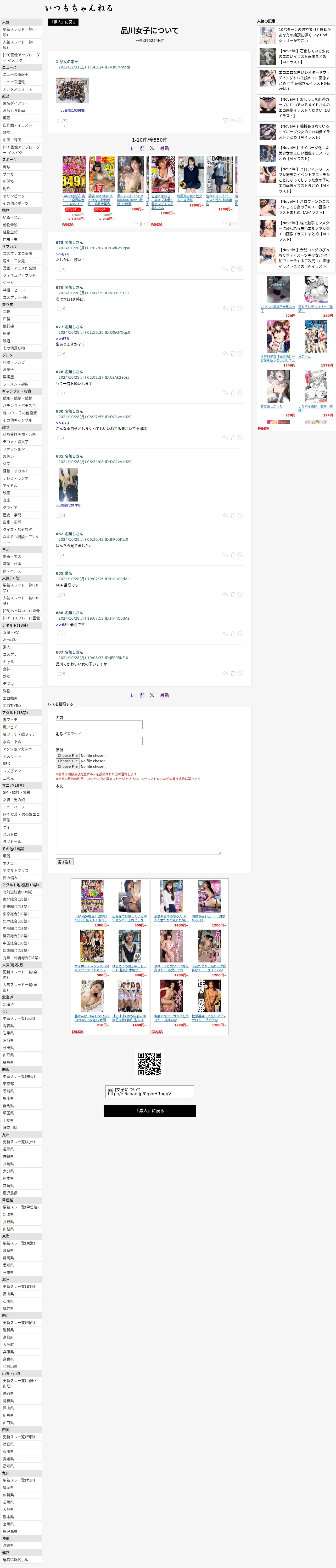Viewport: 336px width, 1568px height.
Task: Click the third Choose File attachment button
Action: (x=68, y=766)
